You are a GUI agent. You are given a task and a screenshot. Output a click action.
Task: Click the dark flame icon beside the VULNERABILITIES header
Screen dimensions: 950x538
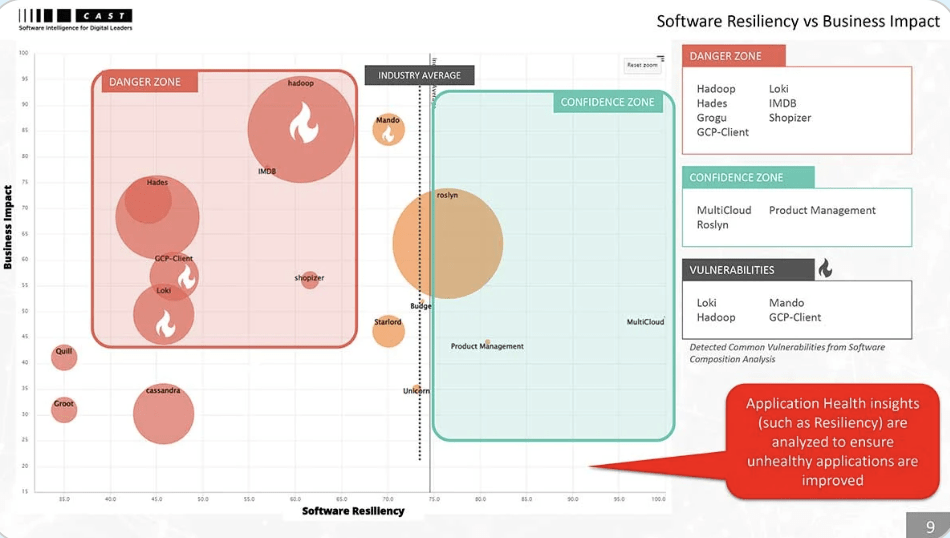click(x=825, y=268)
